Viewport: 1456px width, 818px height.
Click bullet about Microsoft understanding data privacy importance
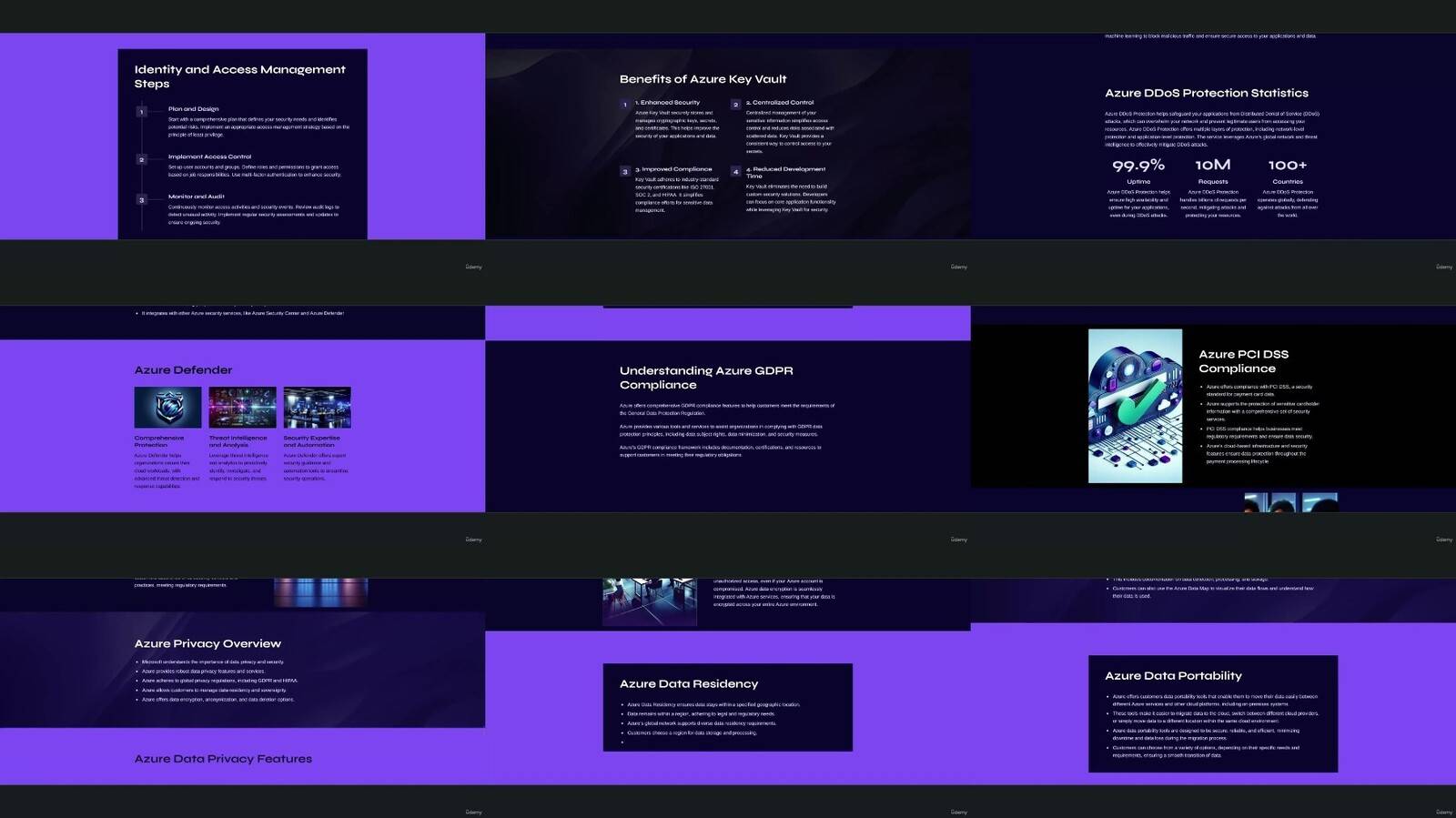click(x=212, y=662)
